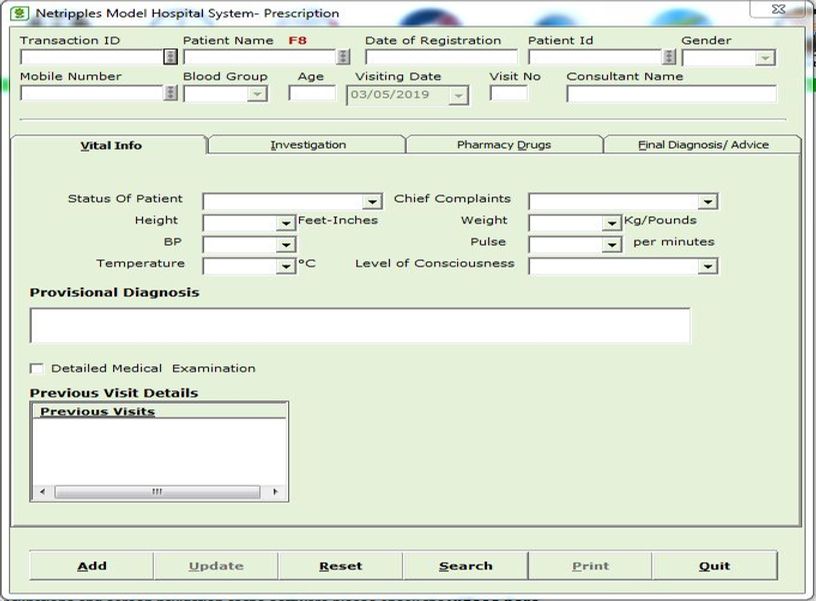Focus the Consultant Name field
This screenshot has width=816, height=601.
[671, 94]
